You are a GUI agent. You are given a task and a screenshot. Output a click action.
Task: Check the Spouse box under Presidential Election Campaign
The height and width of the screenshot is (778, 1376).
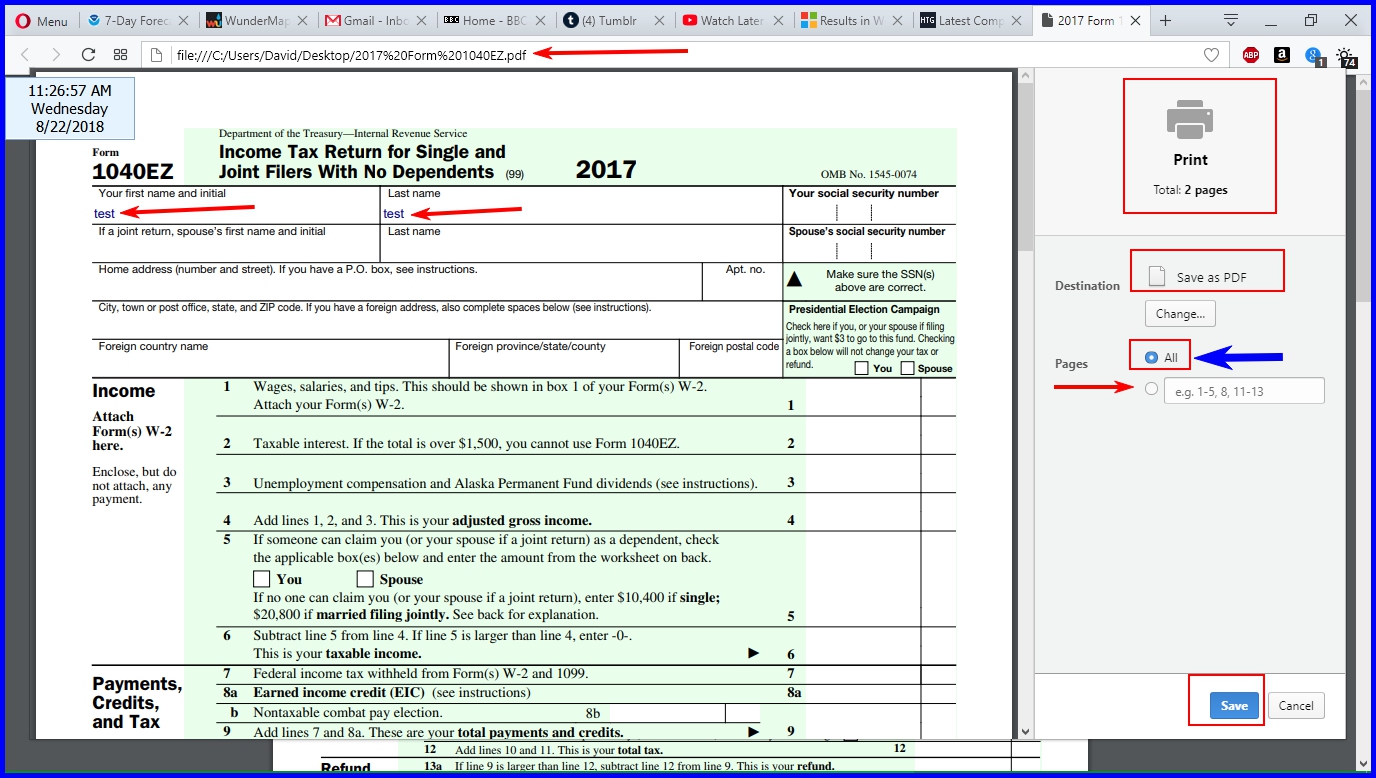coord(908,368)
